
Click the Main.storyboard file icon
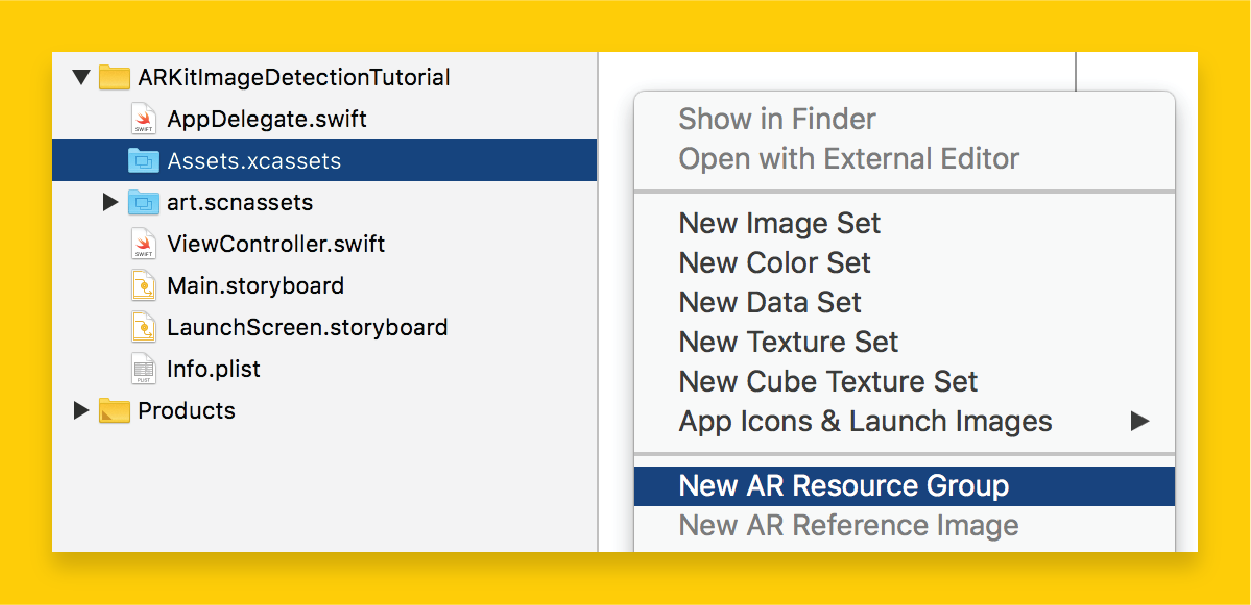click(144, 286)
